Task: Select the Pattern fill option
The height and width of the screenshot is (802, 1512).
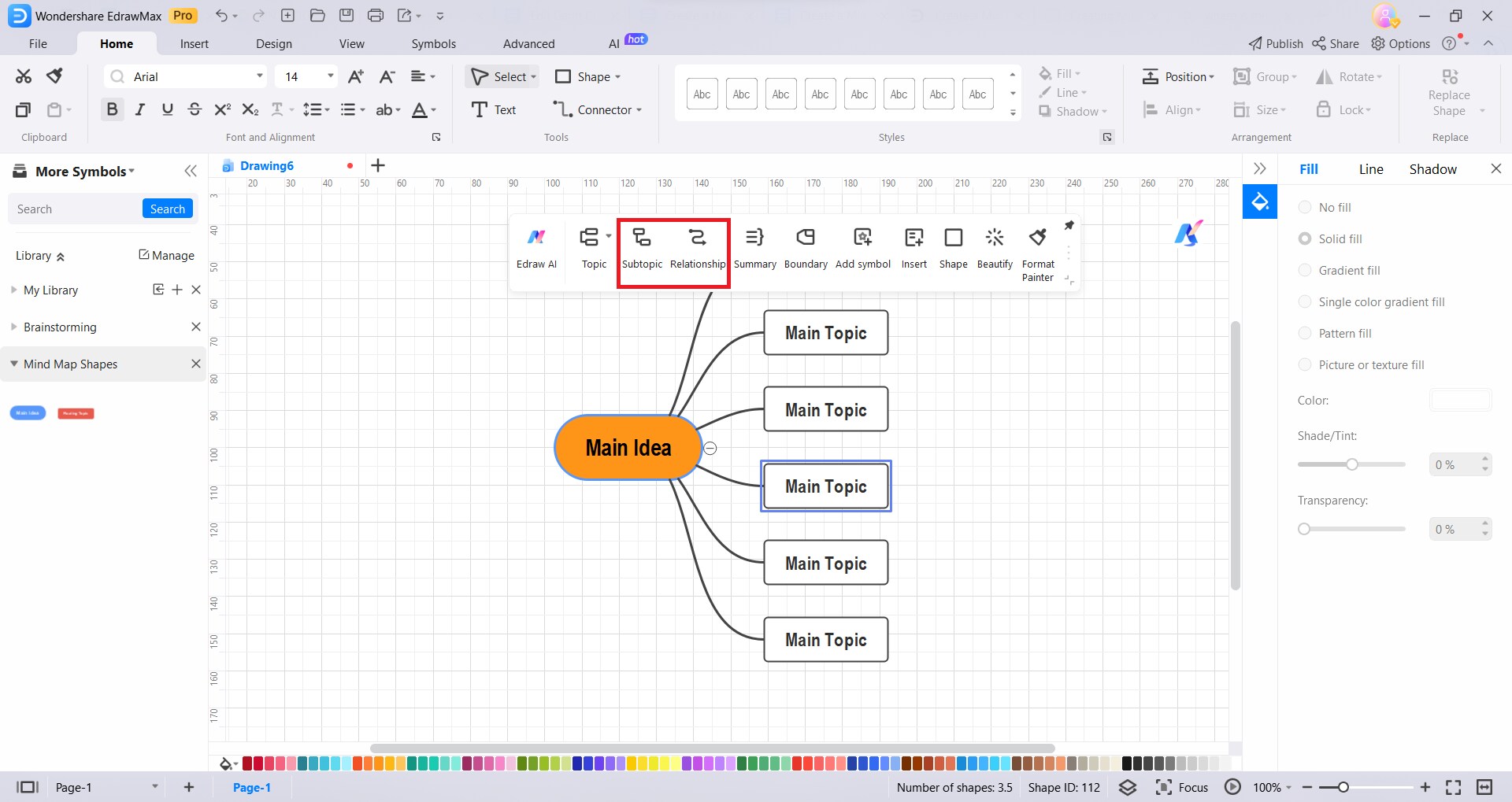Action: coord(1335,333)
